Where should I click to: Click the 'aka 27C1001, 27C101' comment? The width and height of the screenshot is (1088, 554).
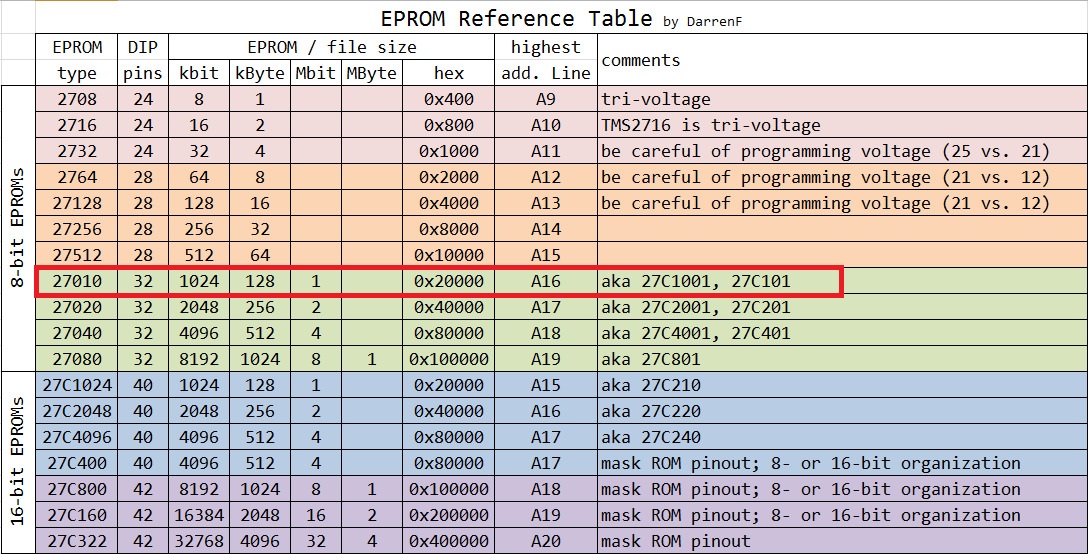695,282
